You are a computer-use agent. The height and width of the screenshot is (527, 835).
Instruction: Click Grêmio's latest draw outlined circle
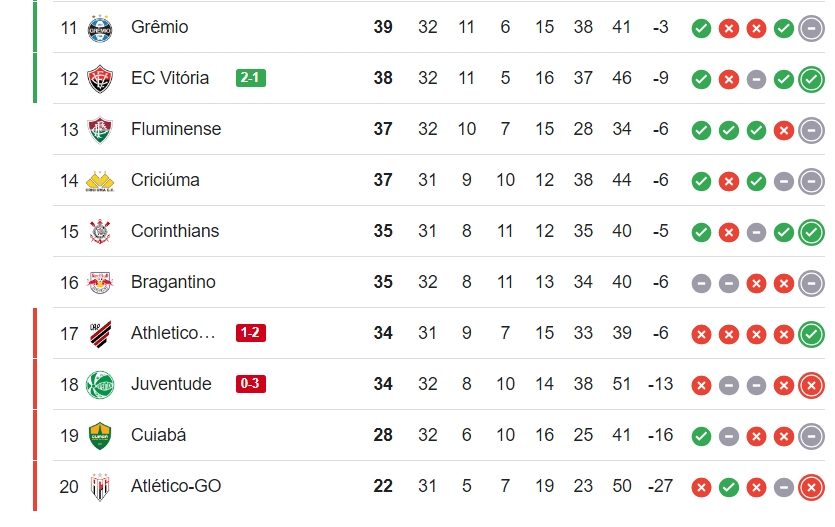click(x=811, y=28)
